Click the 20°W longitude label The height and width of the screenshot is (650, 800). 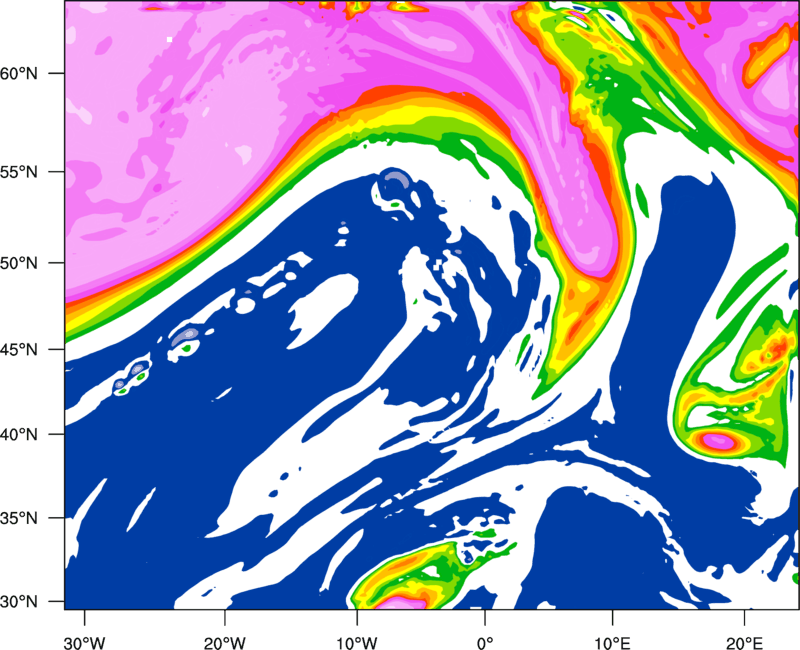pos(225,643)
